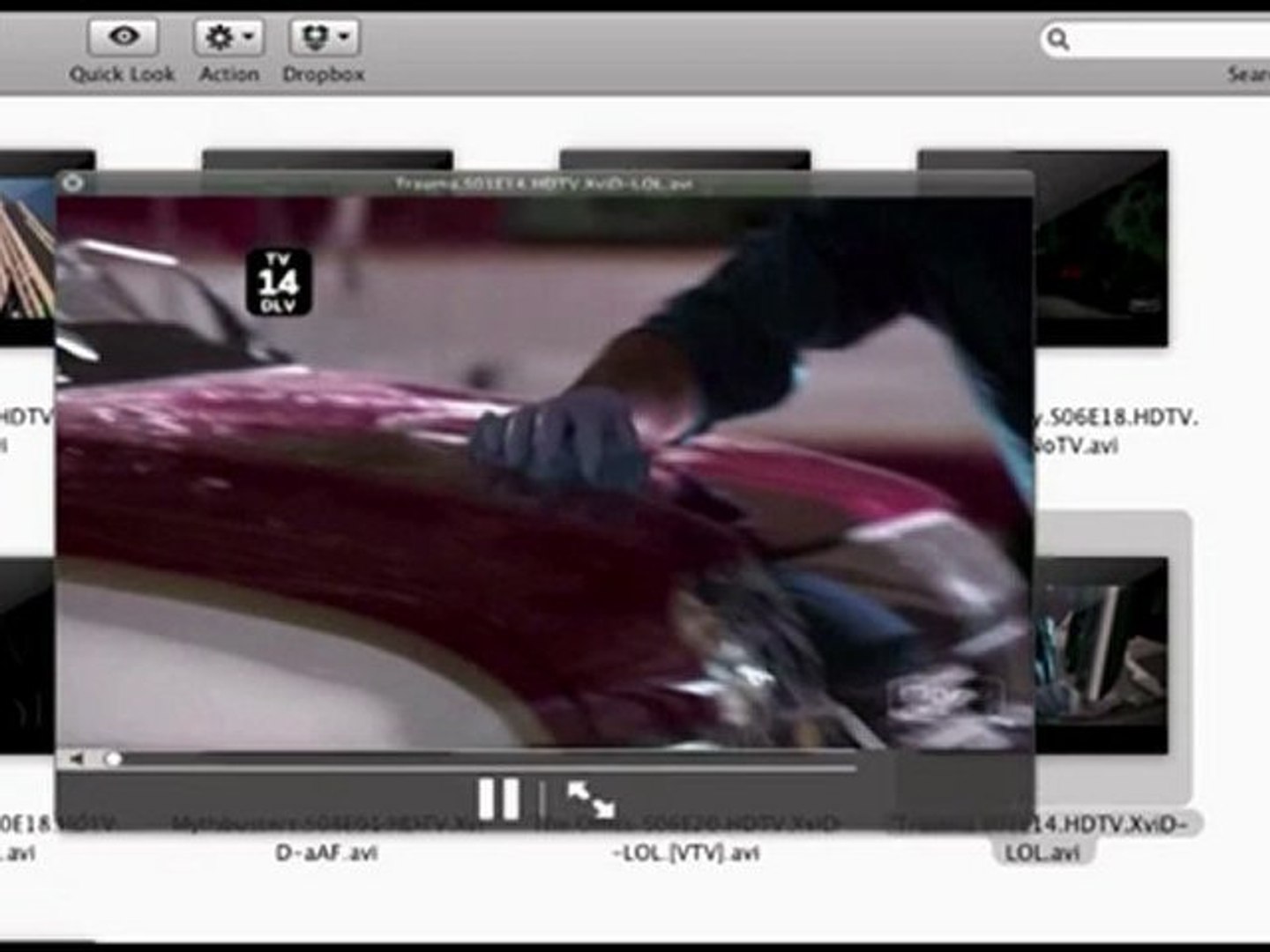Click the Dropbox toolbar label
This screenshot has width=1270, height=952.
point(324,75)
